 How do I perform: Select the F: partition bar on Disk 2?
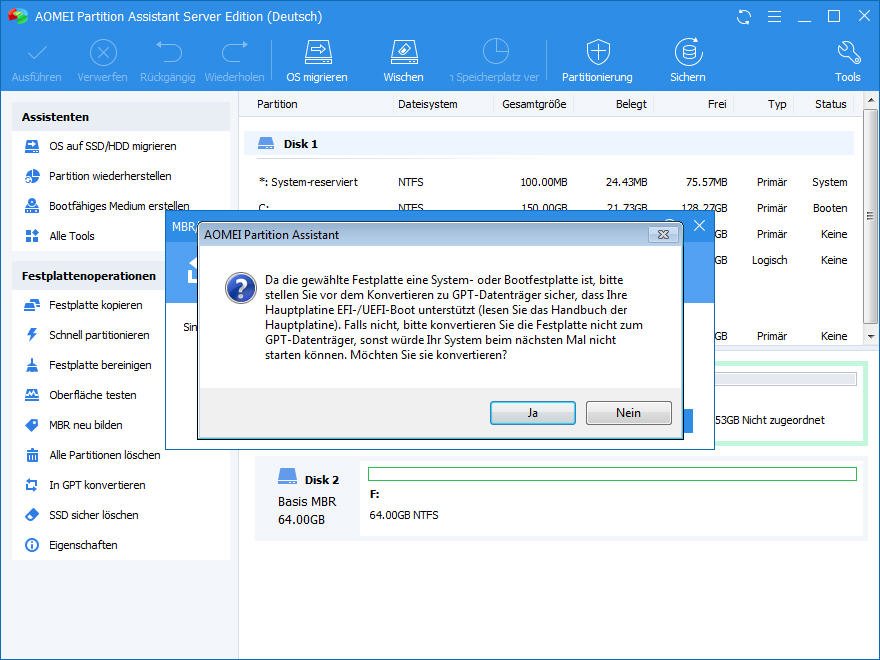point(612,474)
